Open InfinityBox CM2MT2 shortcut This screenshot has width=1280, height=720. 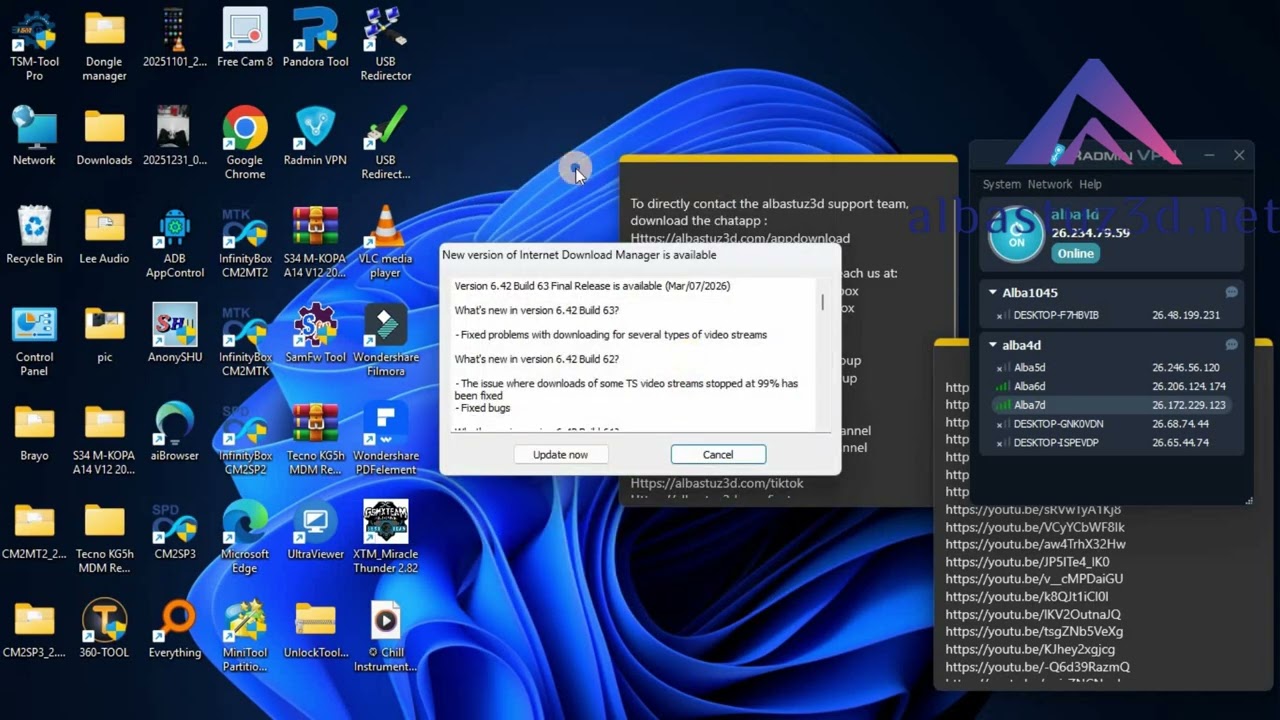[x=245, y=242]
